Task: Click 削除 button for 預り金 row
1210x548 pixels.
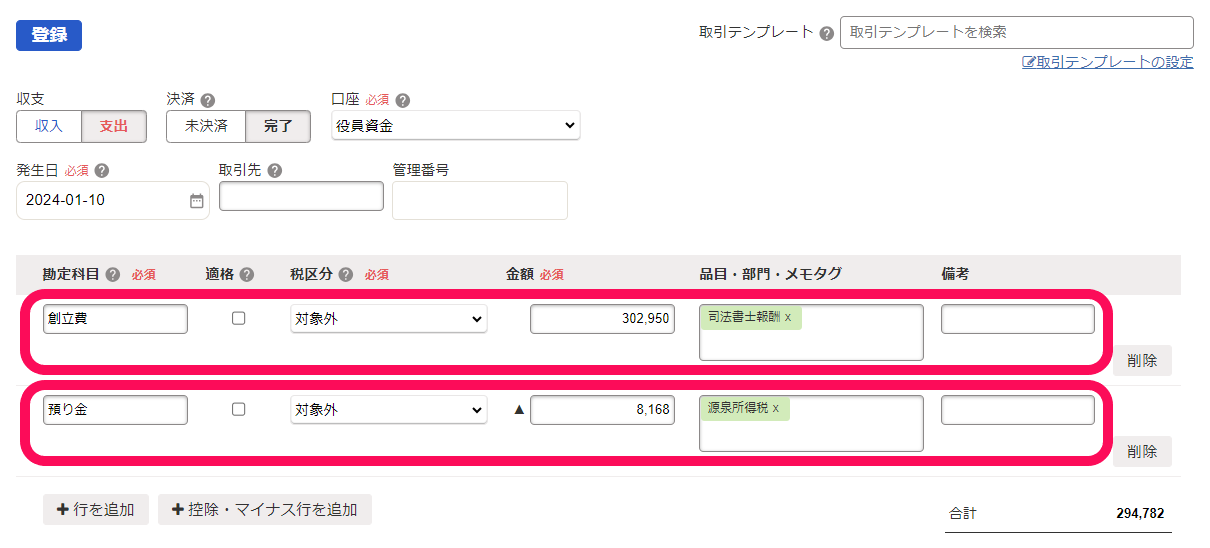Action: coord(1142,452)
